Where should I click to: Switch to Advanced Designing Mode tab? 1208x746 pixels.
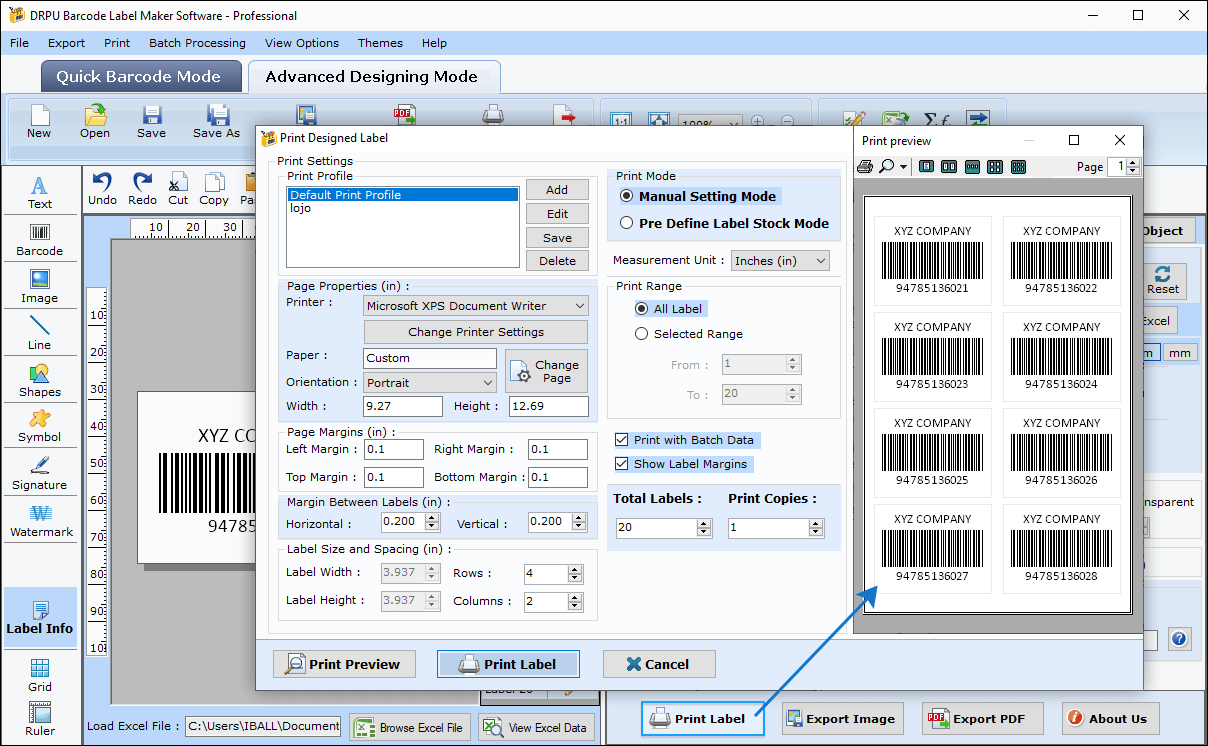click(374, 77)
